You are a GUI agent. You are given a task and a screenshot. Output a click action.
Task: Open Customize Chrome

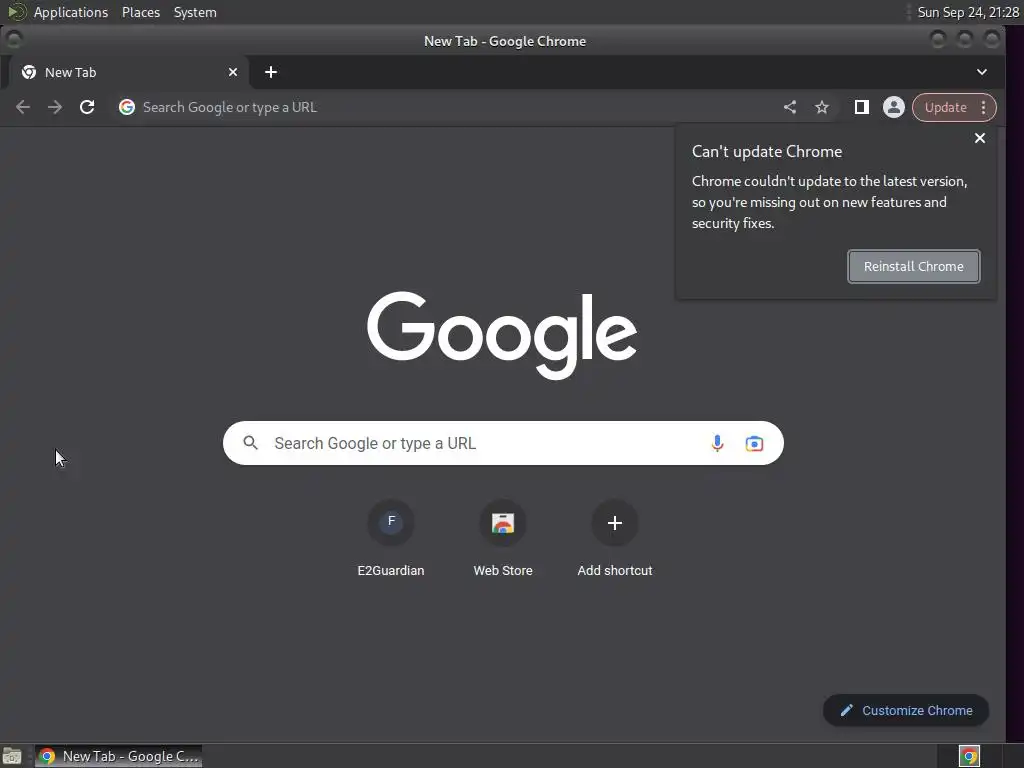(906, 711)
